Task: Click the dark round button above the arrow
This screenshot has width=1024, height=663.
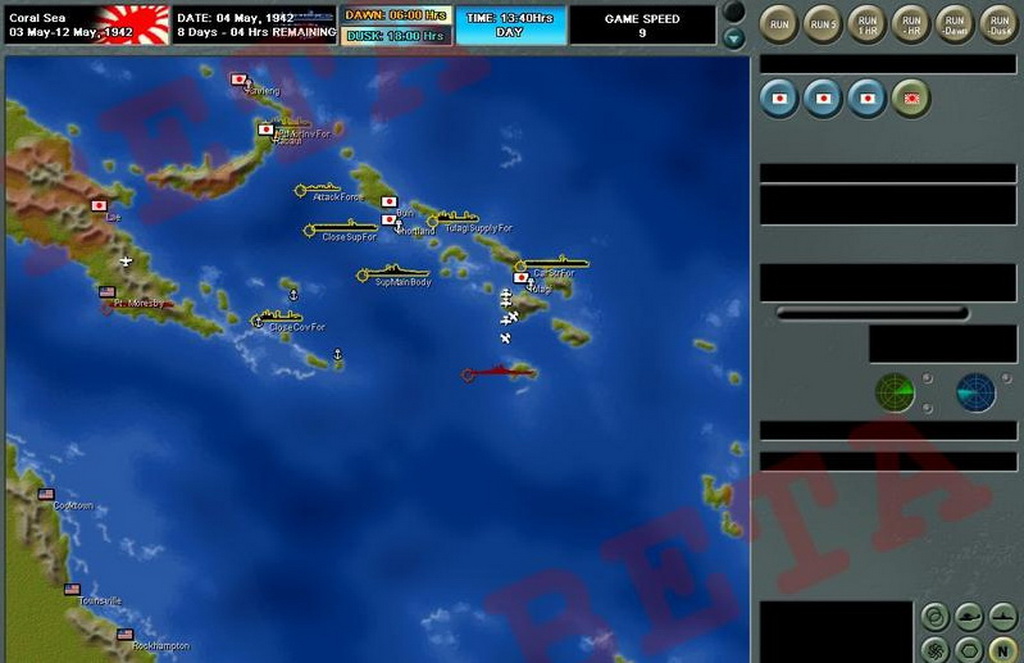Action: (x=735, y=12)
